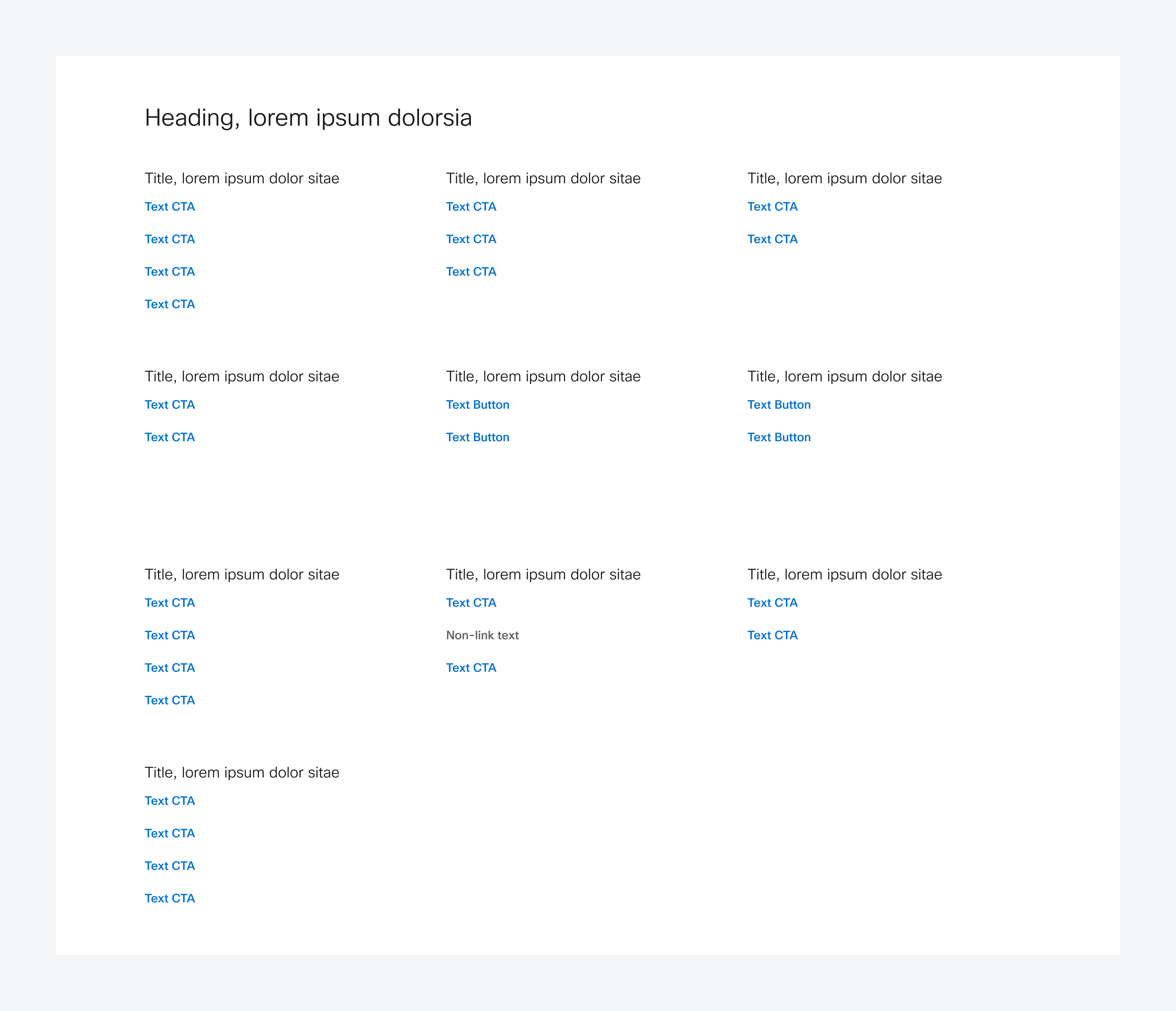The height and width of the screenshot is (1011, 1176).
Task: Click last Text CTA in bottom group
Action: pyautogui.click(x=169, y=899)
